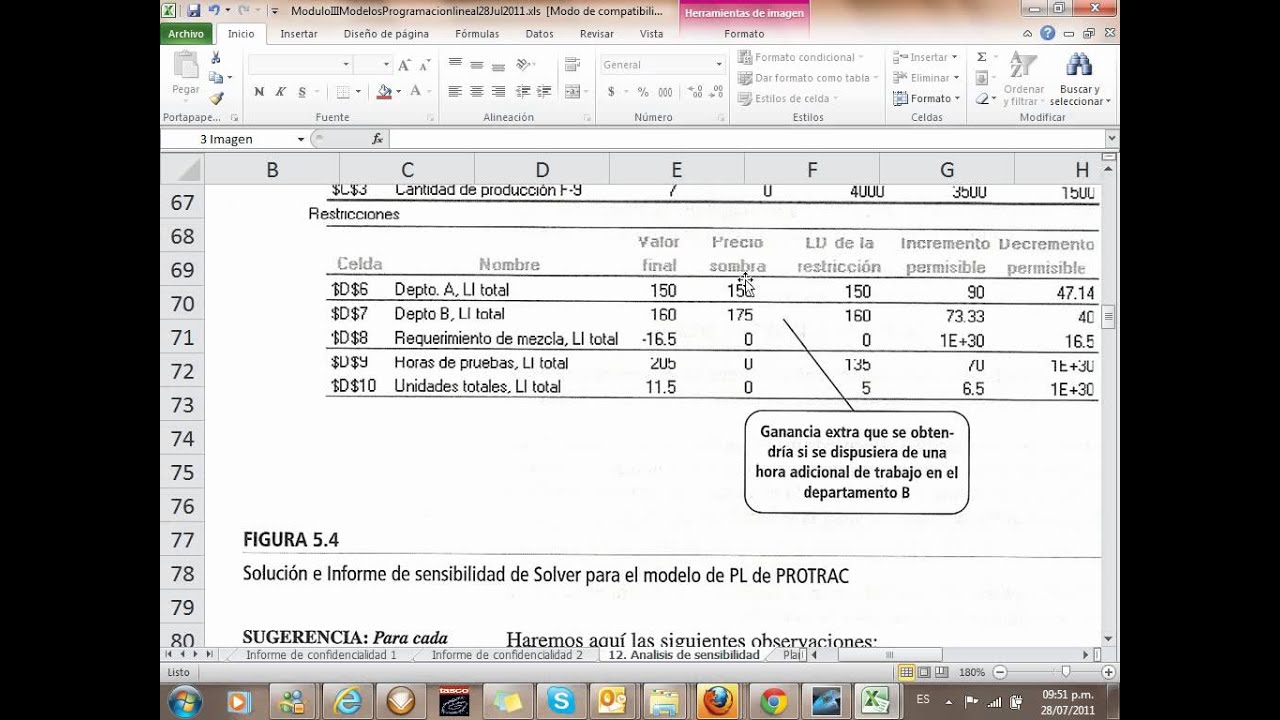The width and height of the screenshot is (1280, 720).
Task: Open the Datos ribbon tab
Action: click(539, 34)
